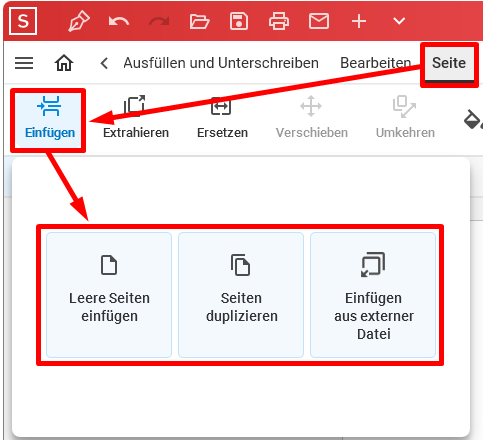This screenshot has height=440, width=483.
Task: Open the hamburger menu
Action: pyautogui.click(x=24, y=63)
